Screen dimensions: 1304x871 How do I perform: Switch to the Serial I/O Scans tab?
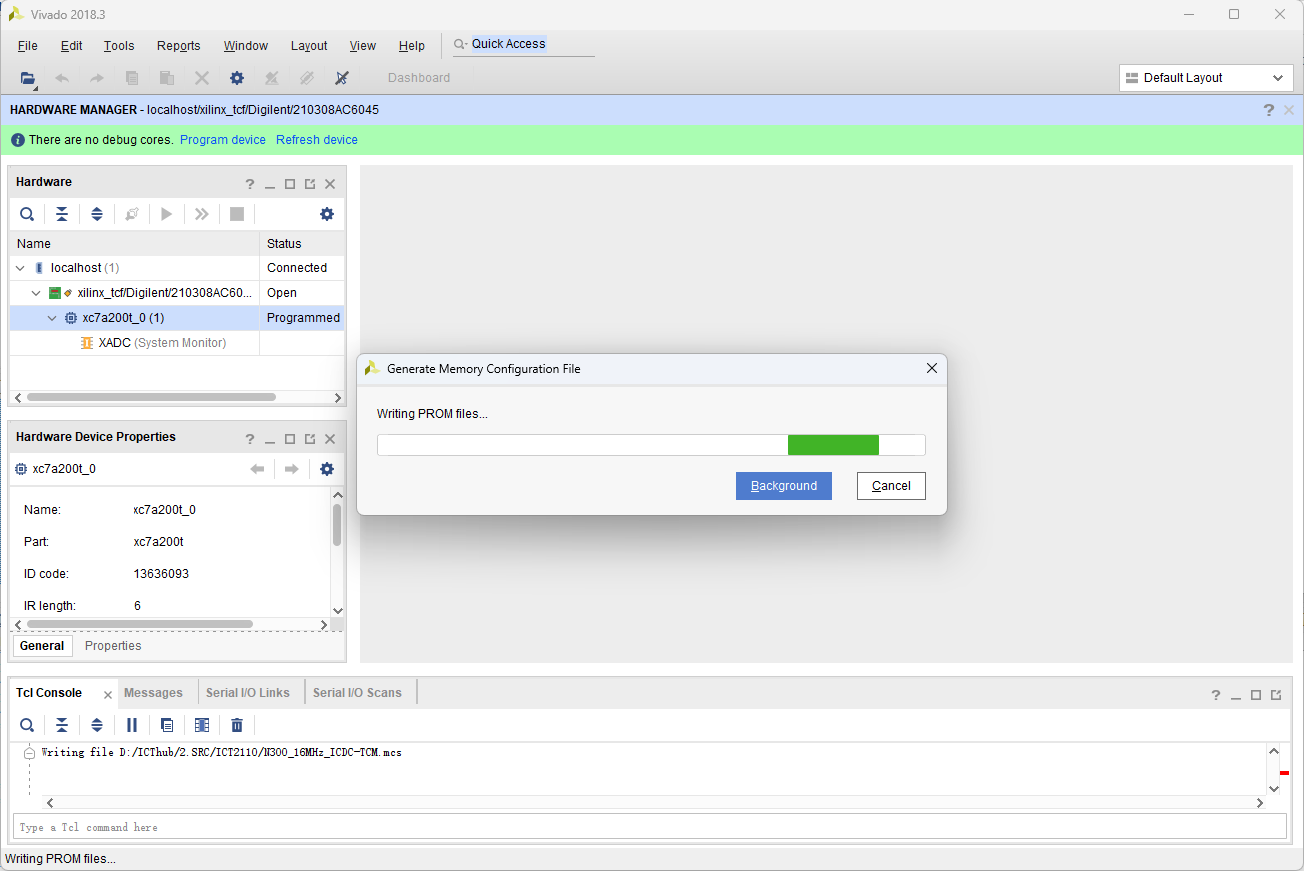point(357,693)
